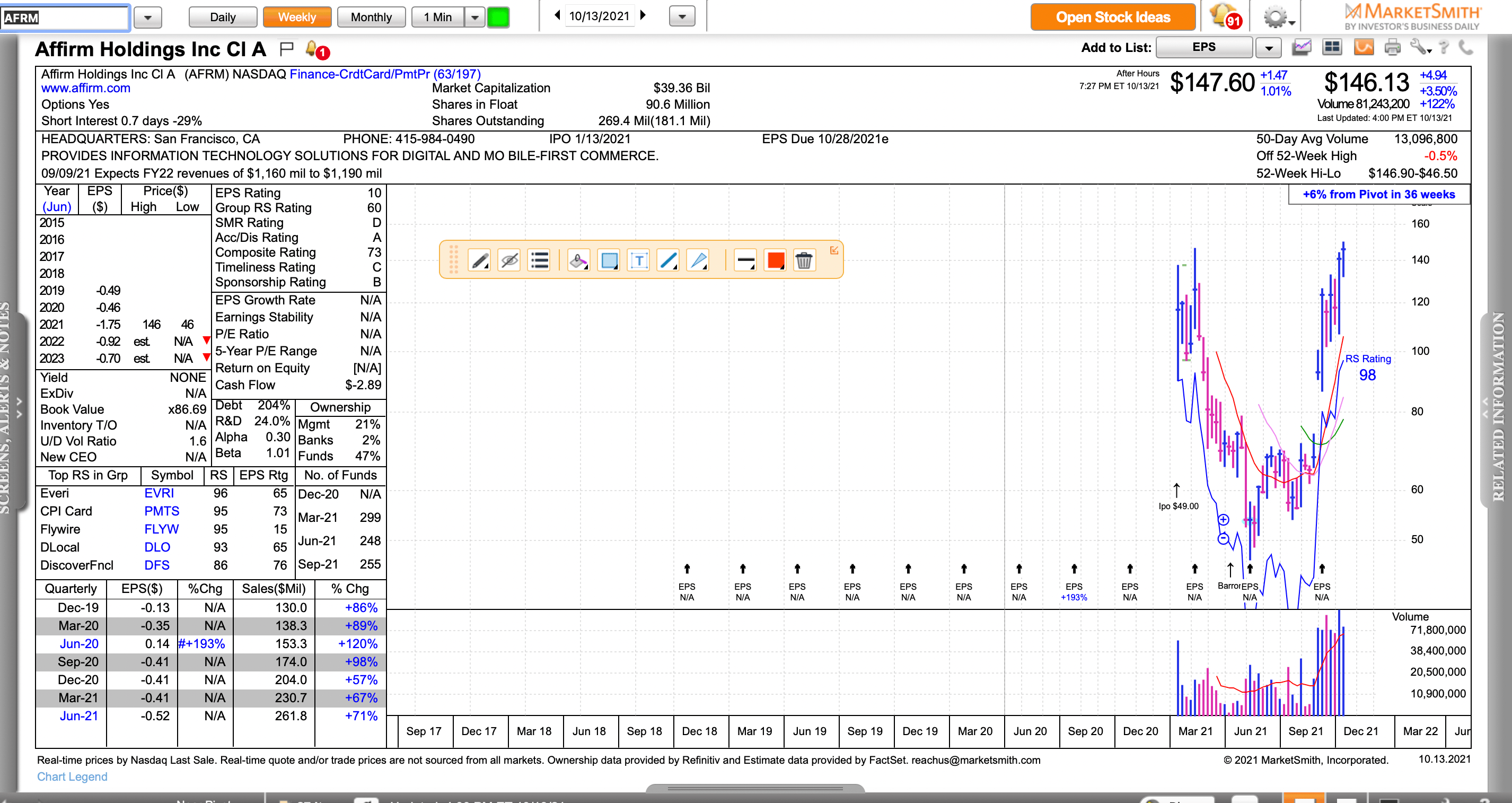
Task: Go to the previous date
Action: [x=557, y=16]
